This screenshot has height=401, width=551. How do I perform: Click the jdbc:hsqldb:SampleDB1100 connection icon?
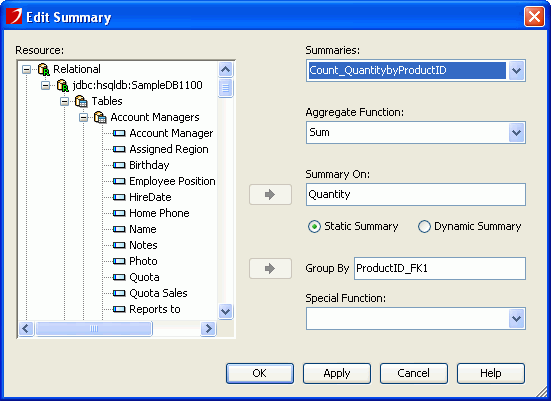pyautogui.click(x=63, y=85)
